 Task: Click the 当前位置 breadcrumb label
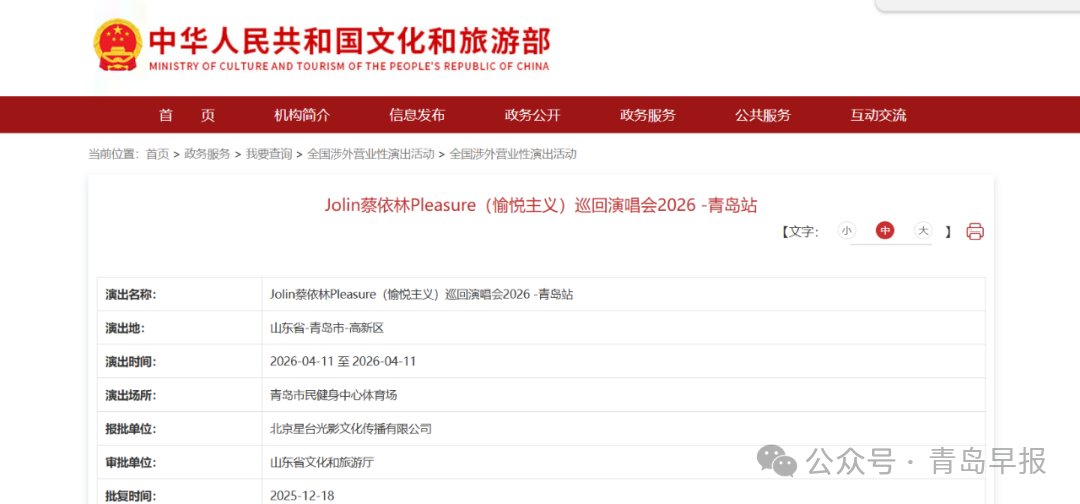114,154
